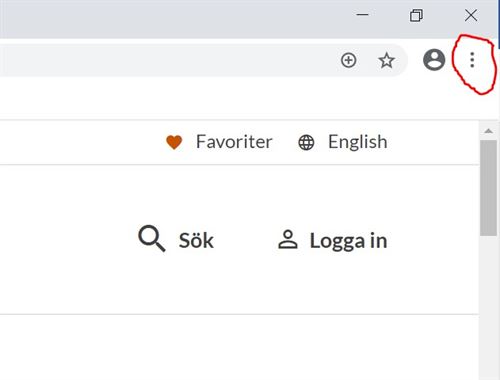Image resolution: width=500 pixels, height=380 pixels.
Task: Click scrollbar up arrow
Action: click(488, 131)
